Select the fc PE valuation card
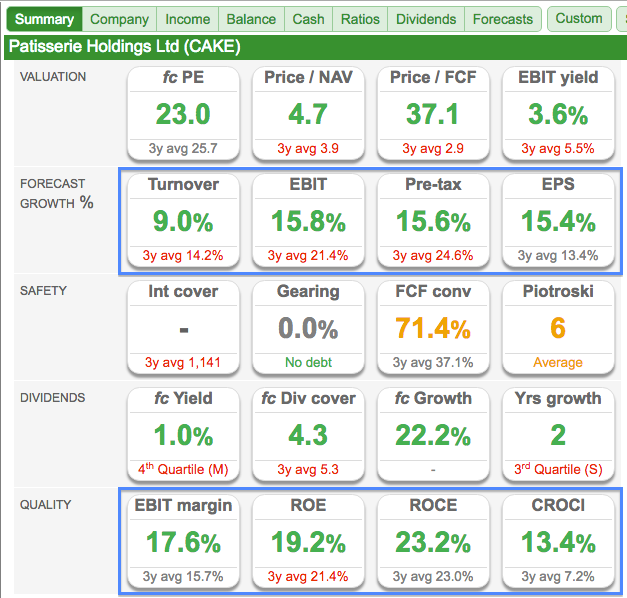 pos(183,113)
